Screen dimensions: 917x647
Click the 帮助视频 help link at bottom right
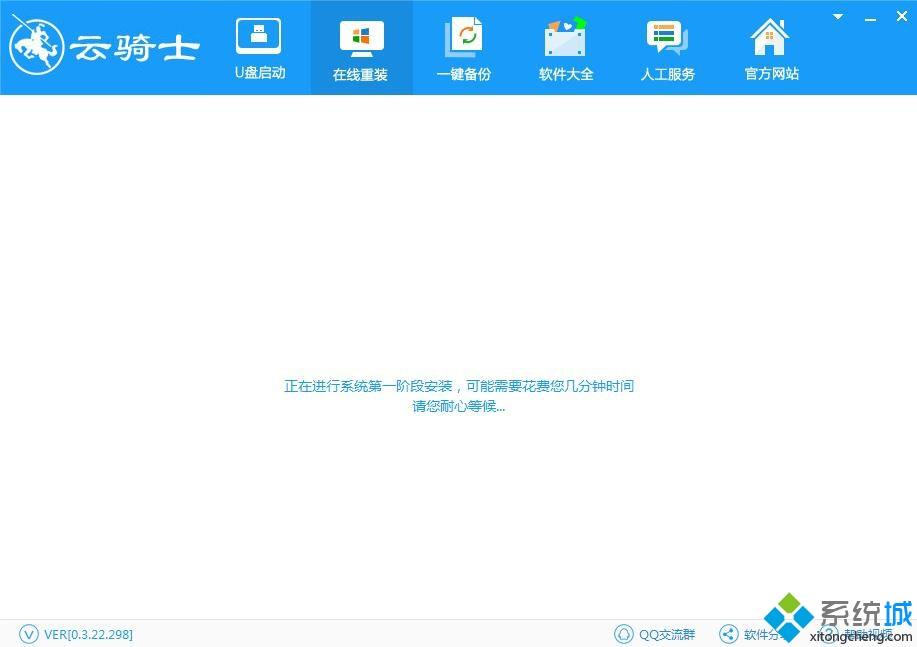866,634
